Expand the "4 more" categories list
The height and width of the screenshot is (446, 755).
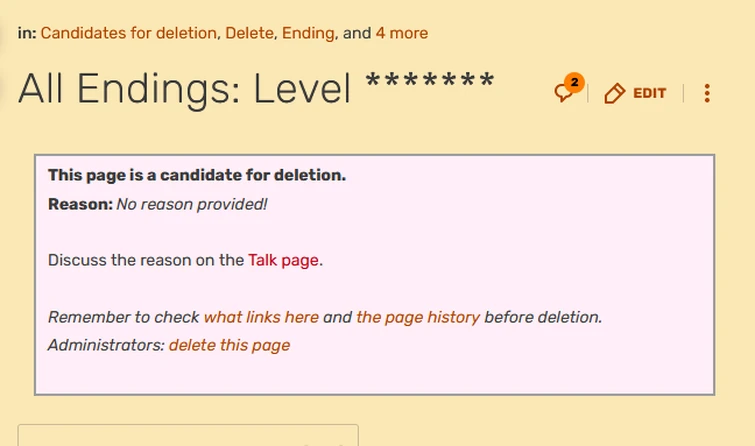pyautogui.click(x=401, y=33)
